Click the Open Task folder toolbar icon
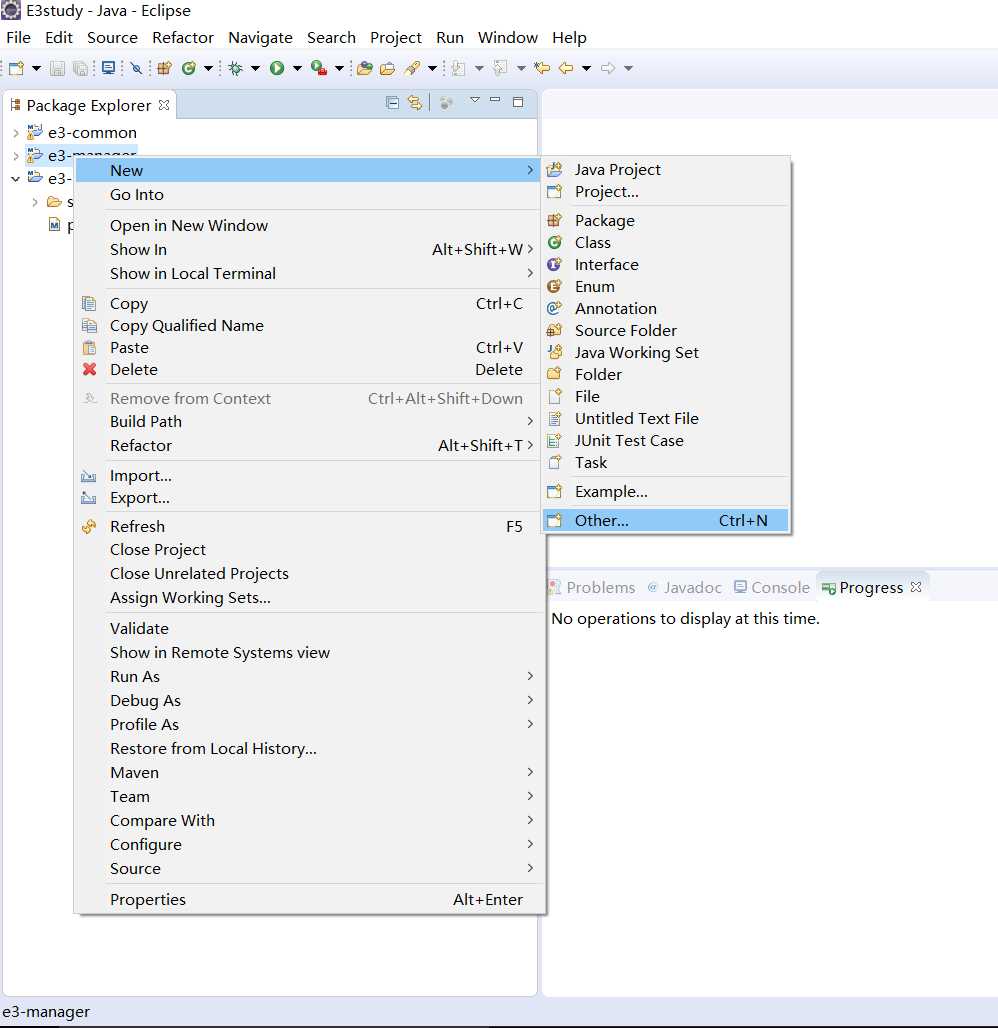 [x=388, y=68]
